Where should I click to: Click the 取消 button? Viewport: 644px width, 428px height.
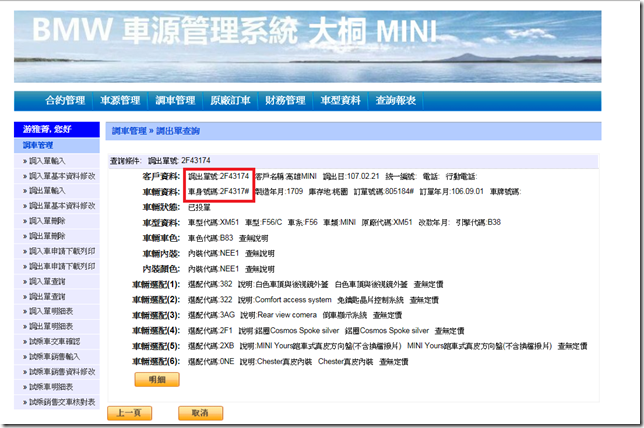(200, 413)
